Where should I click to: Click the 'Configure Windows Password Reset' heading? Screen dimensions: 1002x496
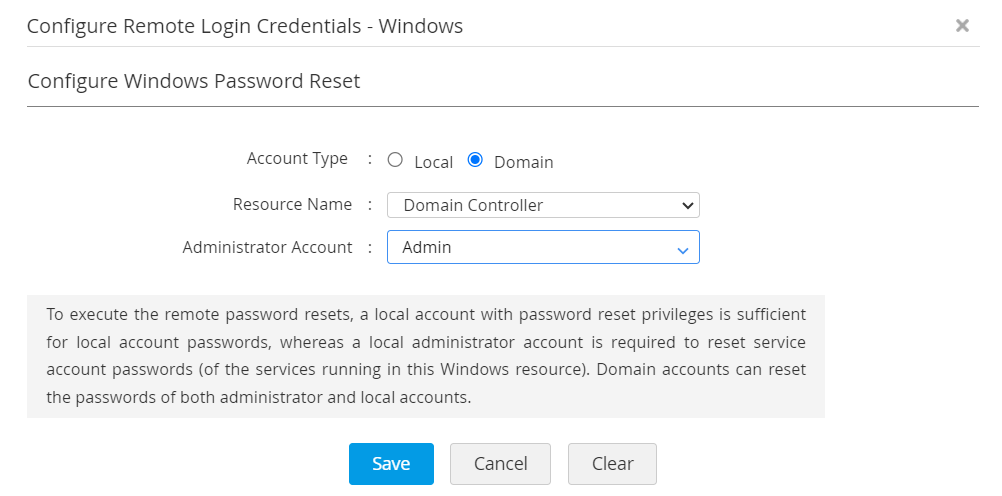(x=194, y=81)
